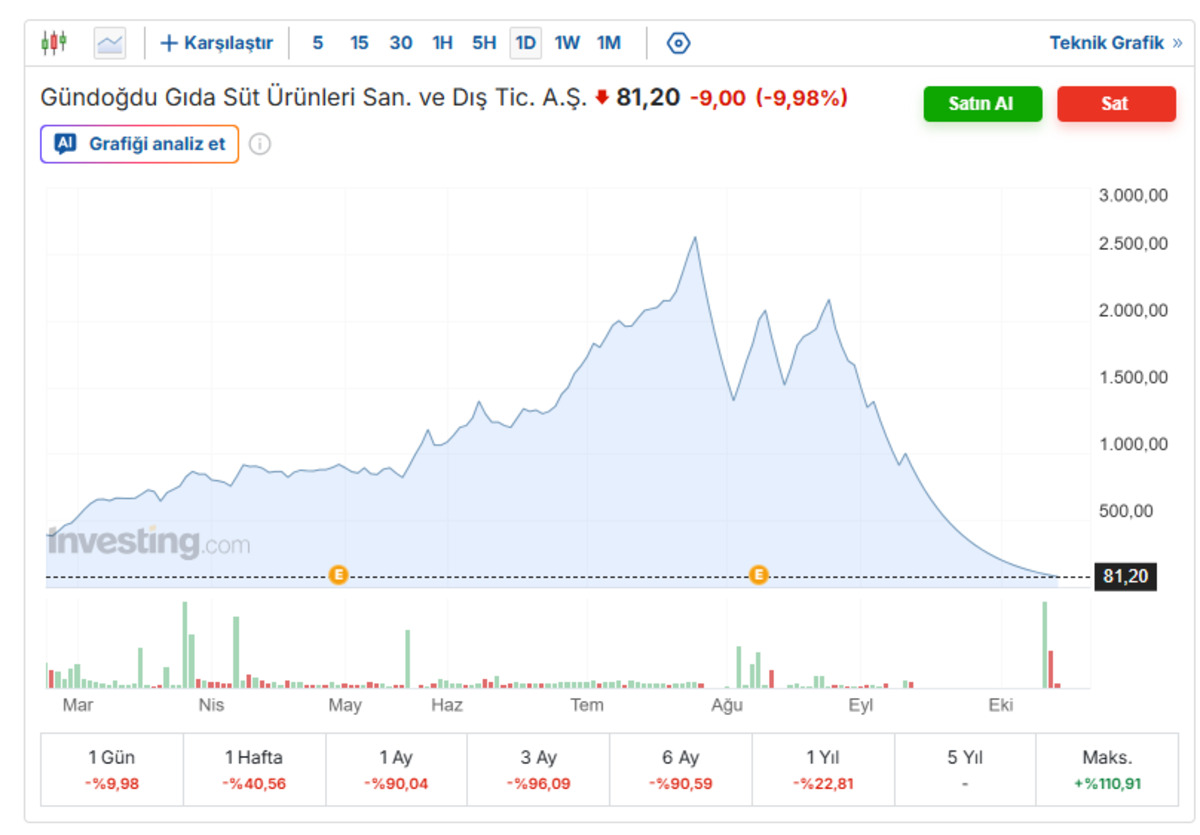Select the 1 Gün time range
The height and width of the screenshot is (835, 1200).
pyautogui.click(x=112, y=770)
